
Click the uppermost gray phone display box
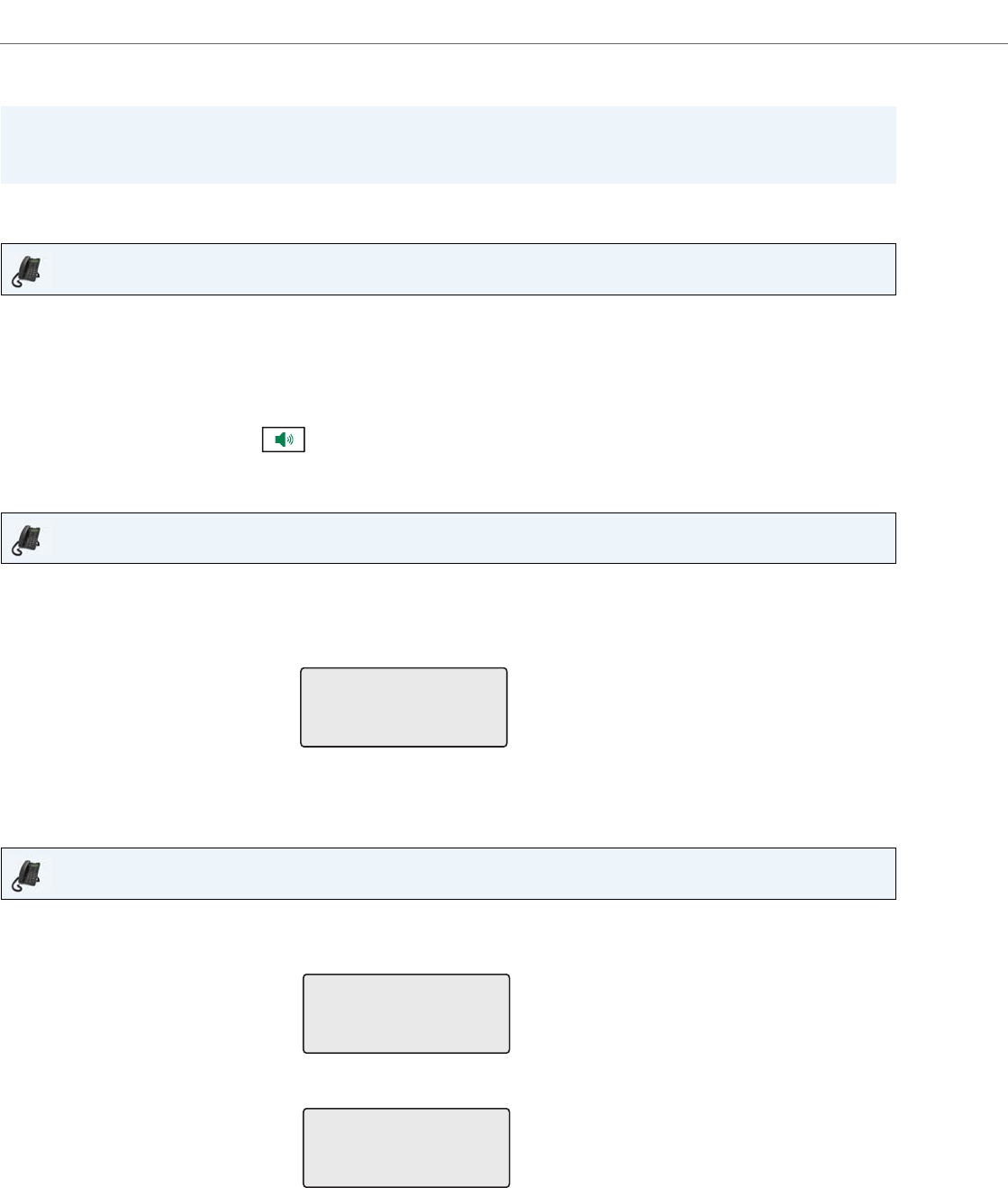[x=404, y=707]
